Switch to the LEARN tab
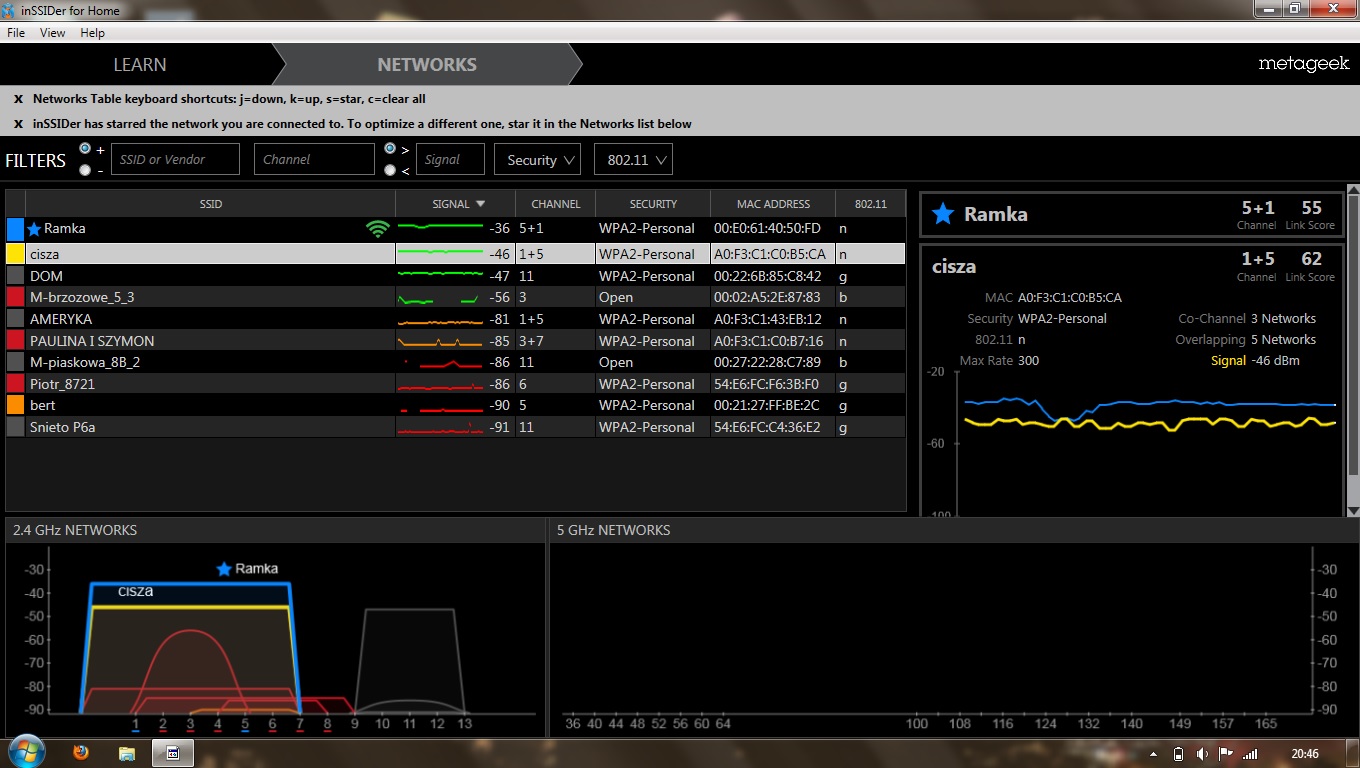Screen dimensions: 1360x768 140,65
